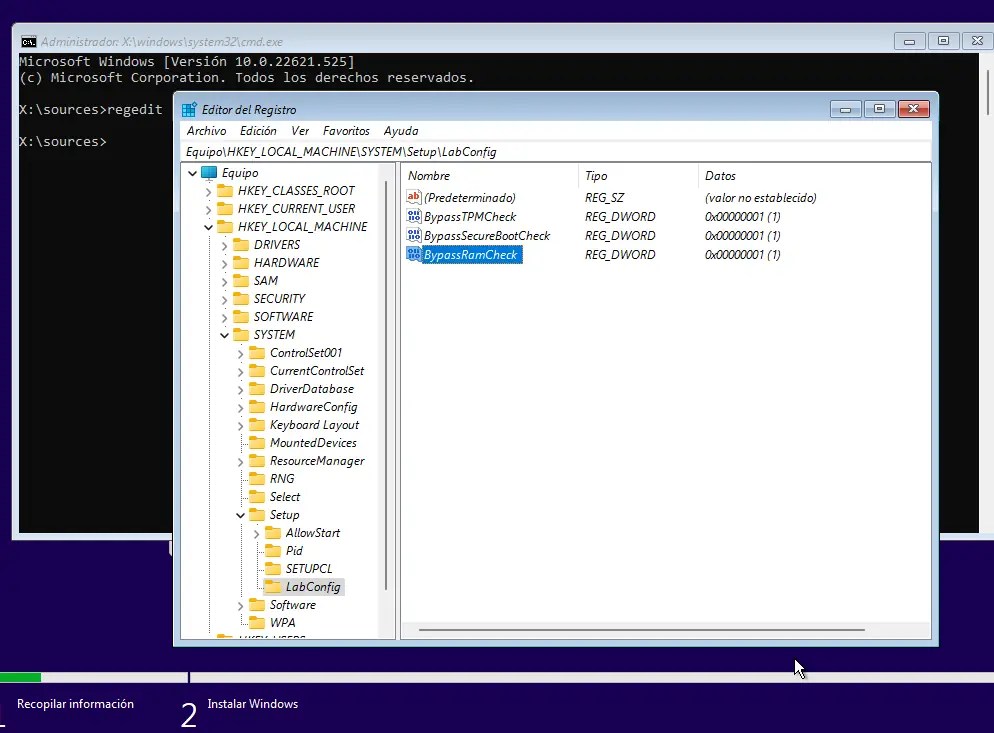Screen dimensions: 994x733
Task: Open the Favoritos menu
Action: [x=346, y=130]
